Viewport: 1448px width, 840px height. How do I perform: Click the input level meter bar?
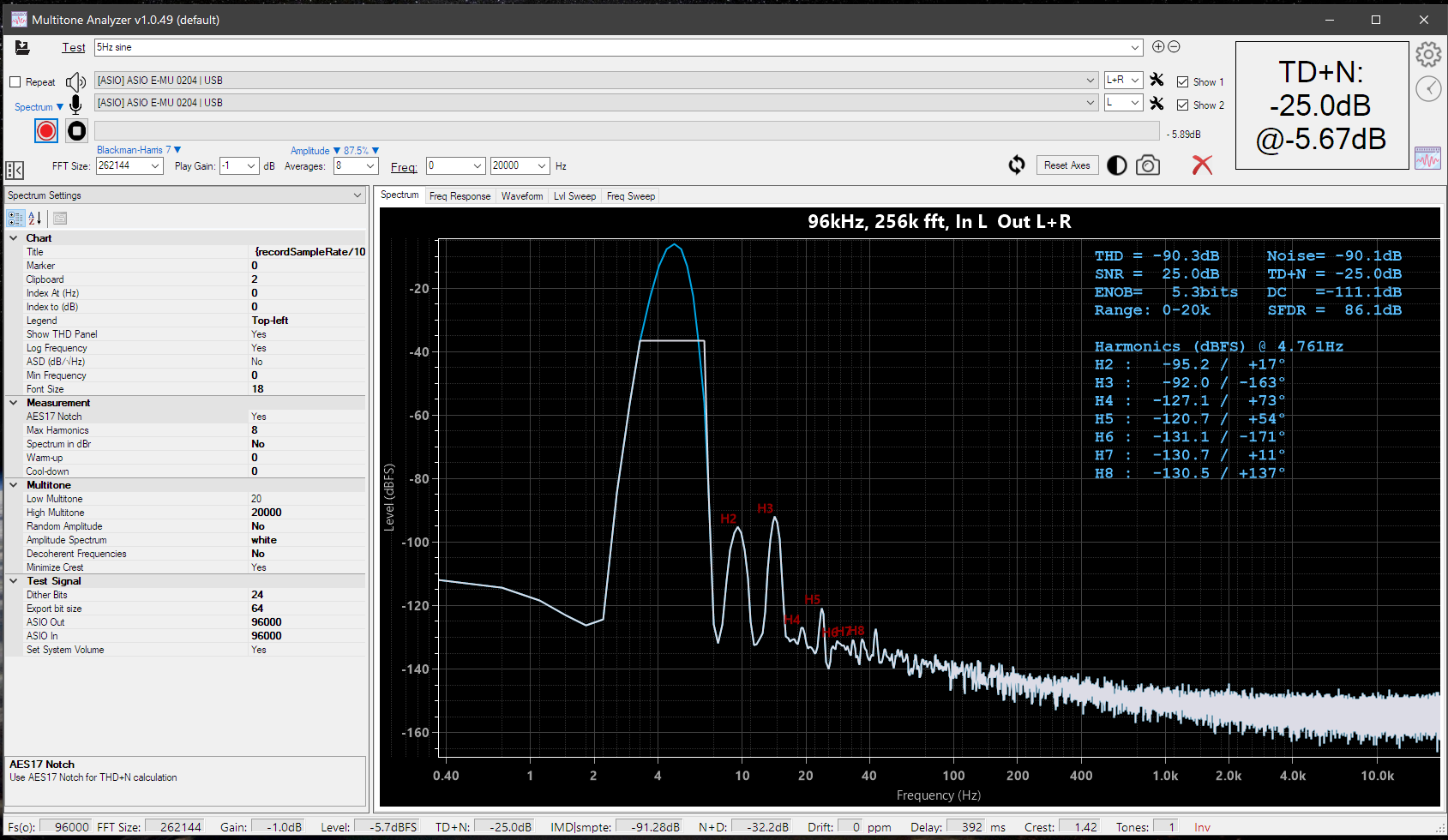pyautogui.click(x=627, y=130)
